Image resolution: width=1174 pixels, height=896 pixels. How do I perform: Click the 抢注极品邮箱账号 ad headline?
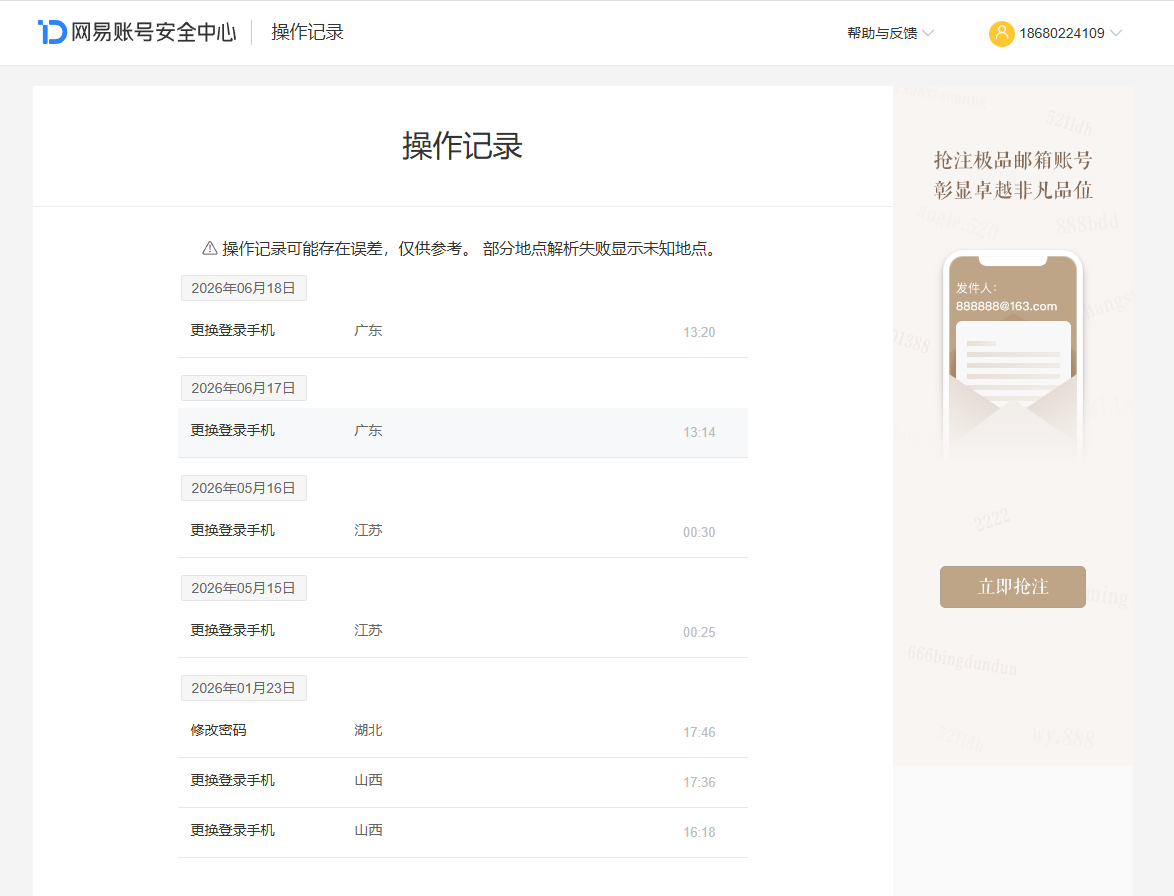click(x=1012, y=160)
